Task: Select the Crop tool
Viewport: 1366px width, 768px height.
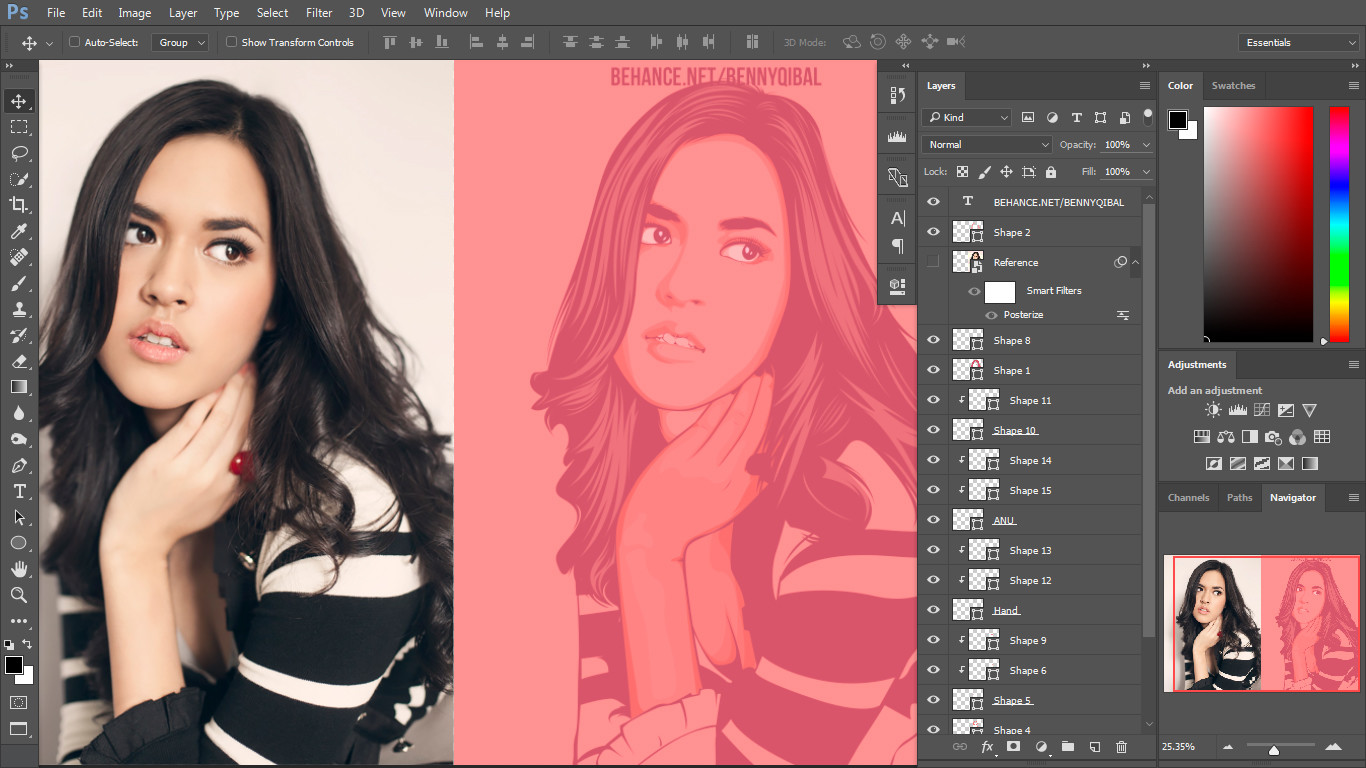Action: click(19, 205)
